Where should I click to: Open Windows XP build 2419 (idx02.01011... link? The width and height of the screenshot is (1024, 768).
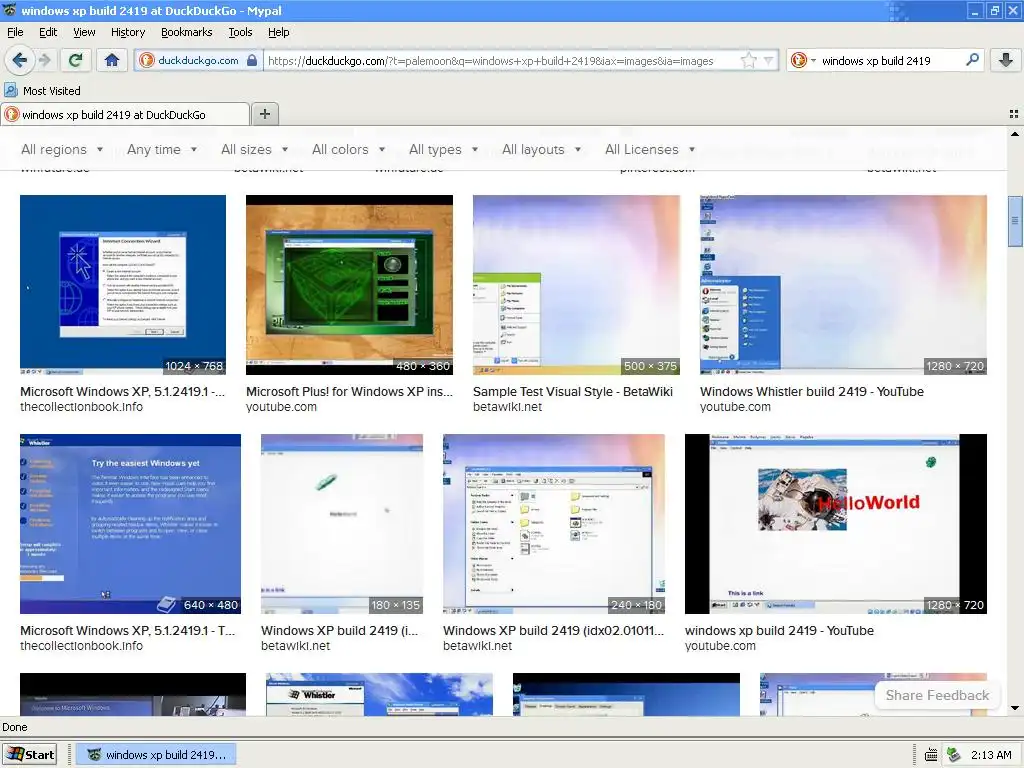click(553, 631)
